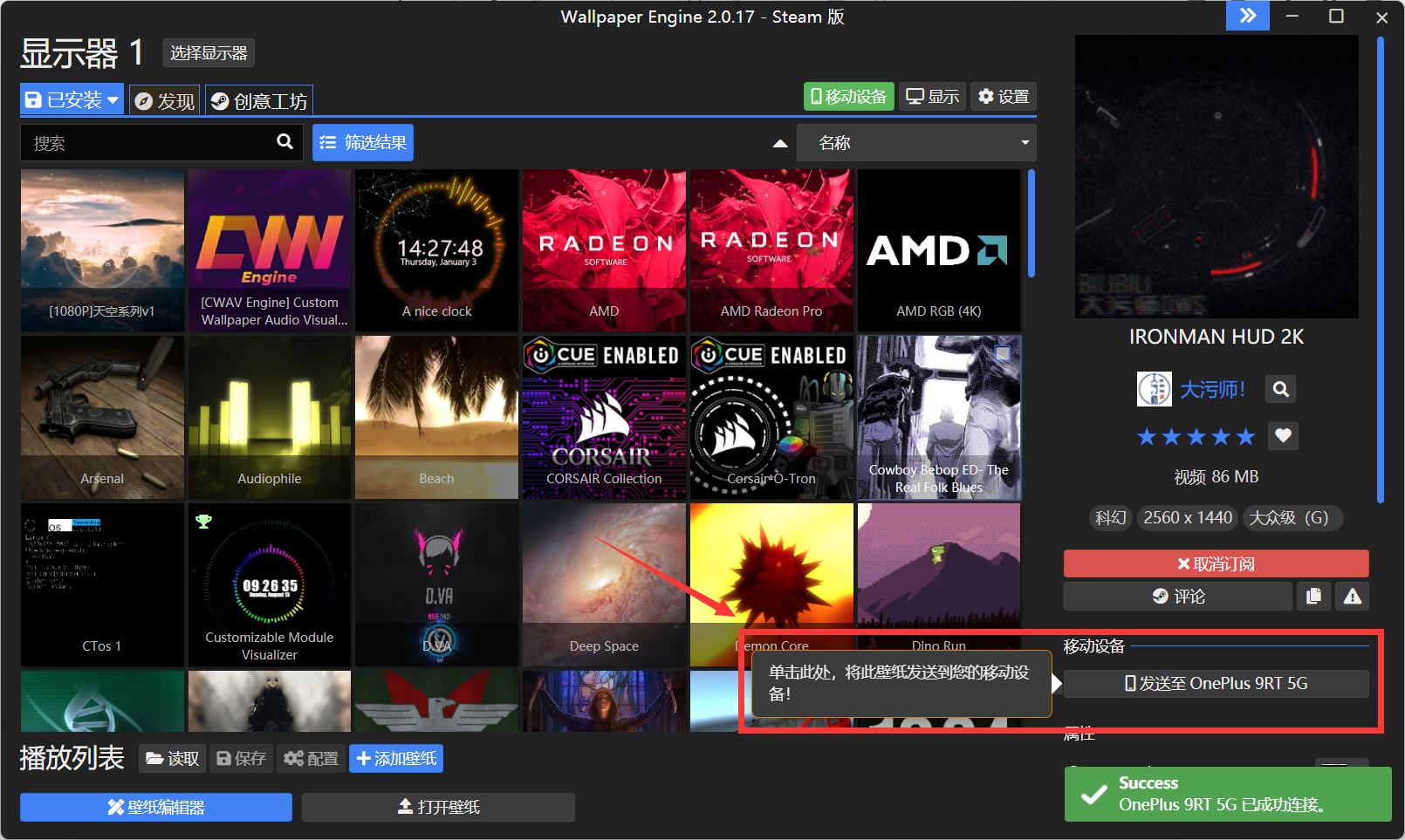Select the Audiophile wallpaper
This screenshot has width=1405, height=840.
pyautogui.click(x=270, y=418)
